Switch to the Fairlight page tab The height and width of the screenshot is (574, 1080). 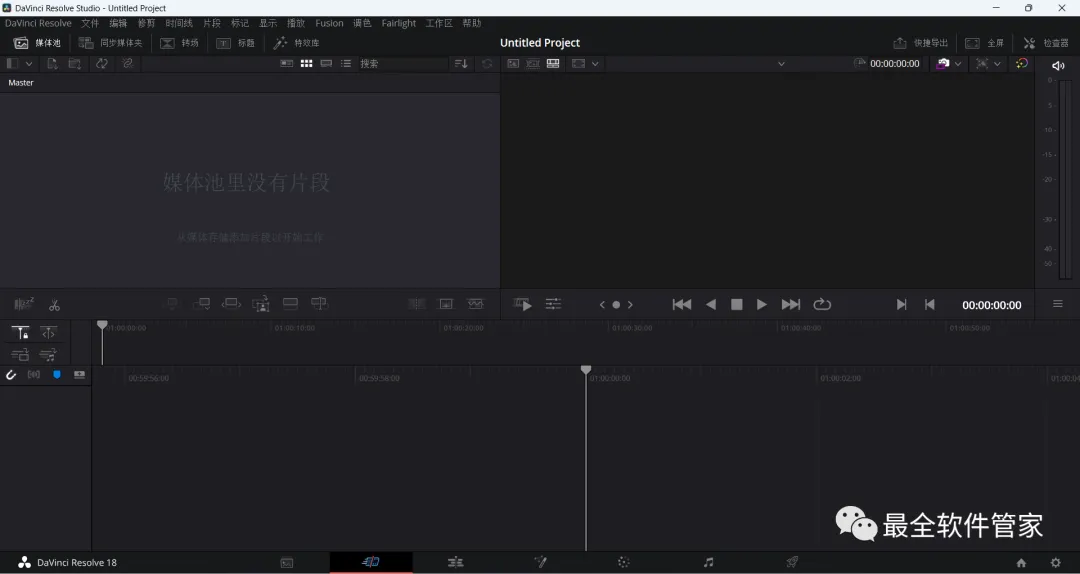point(708,562)
